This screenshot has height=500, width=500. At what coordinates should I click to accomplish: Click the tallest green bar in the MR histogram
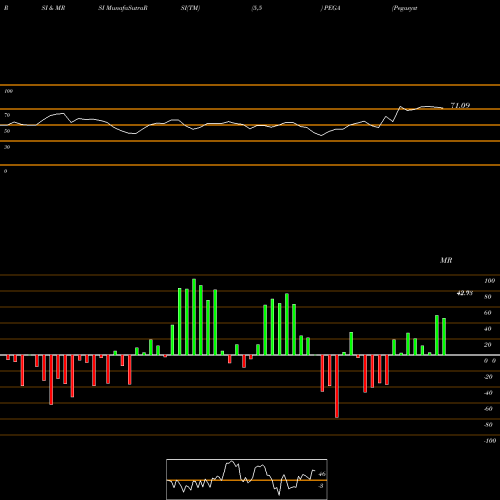tap(194, 317)
